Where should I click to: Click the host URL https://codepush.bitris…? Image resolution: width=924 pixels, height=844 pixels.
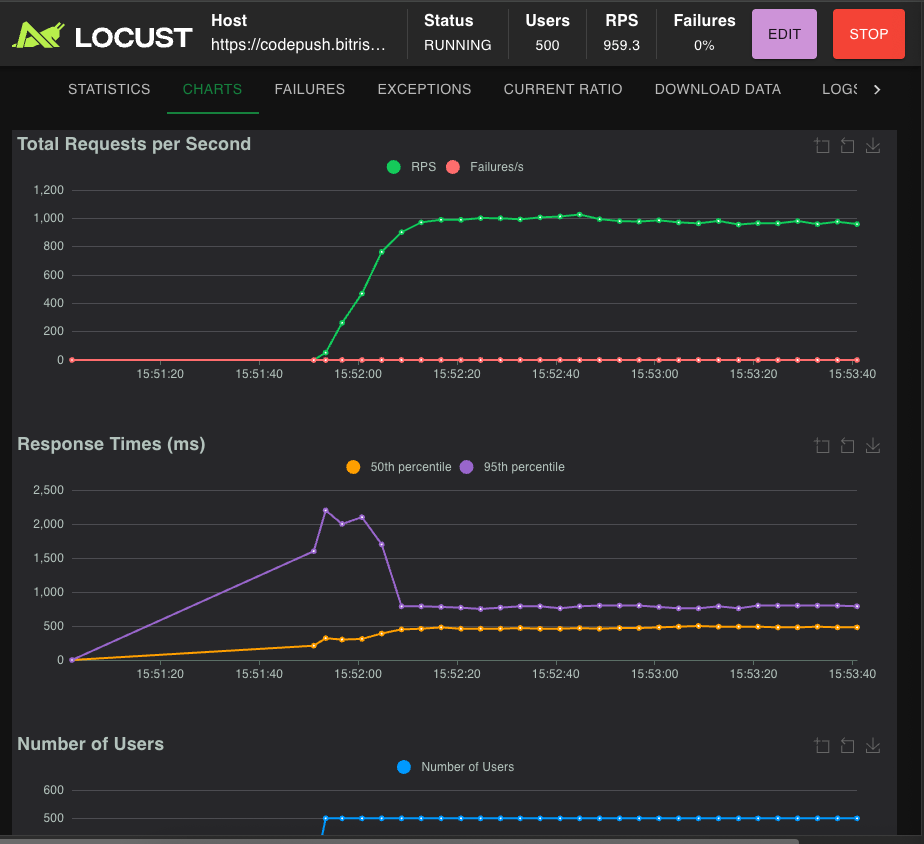[x=298, y=45]
